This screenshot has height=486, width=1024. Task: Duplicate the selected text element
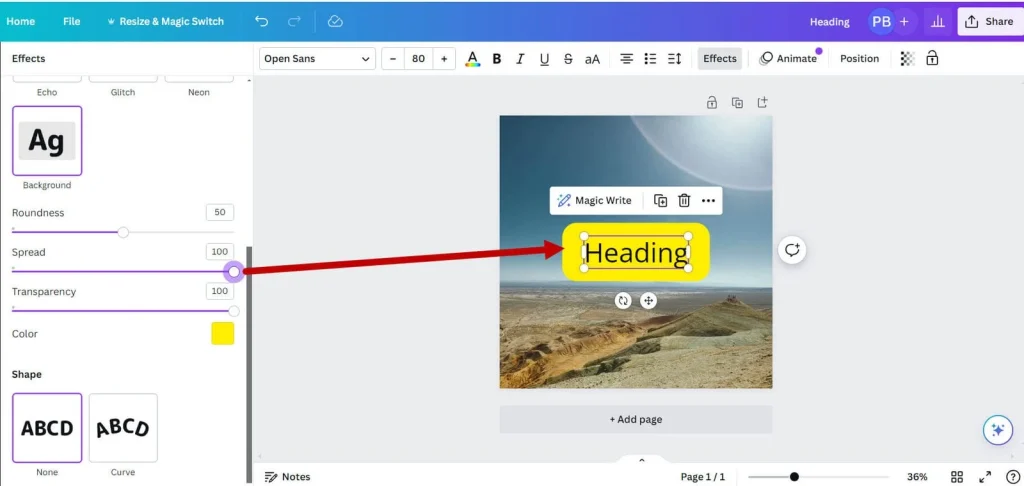tap(661, 201)
